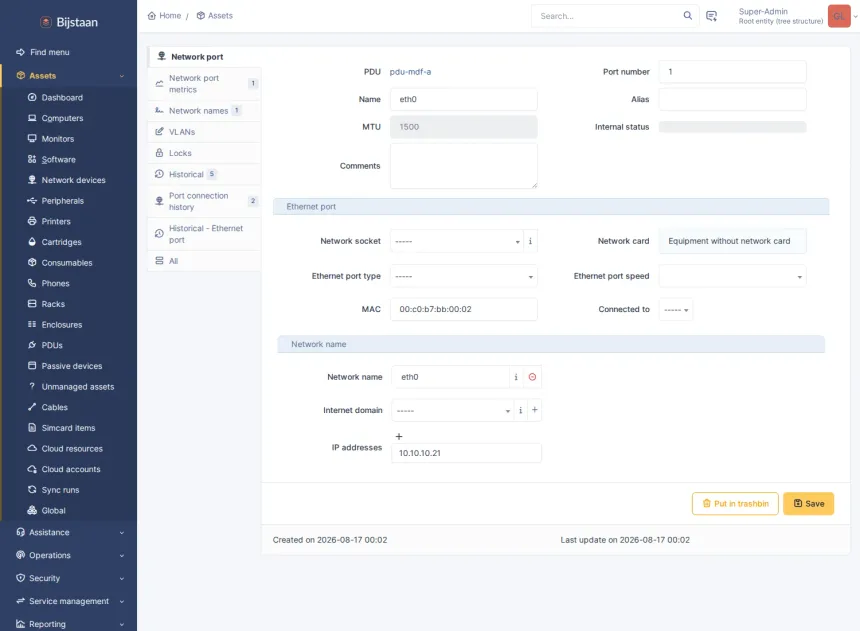Open Unmanaged assets page
The height and width of the screenshot is (631, 860).
tap(78, 387)
